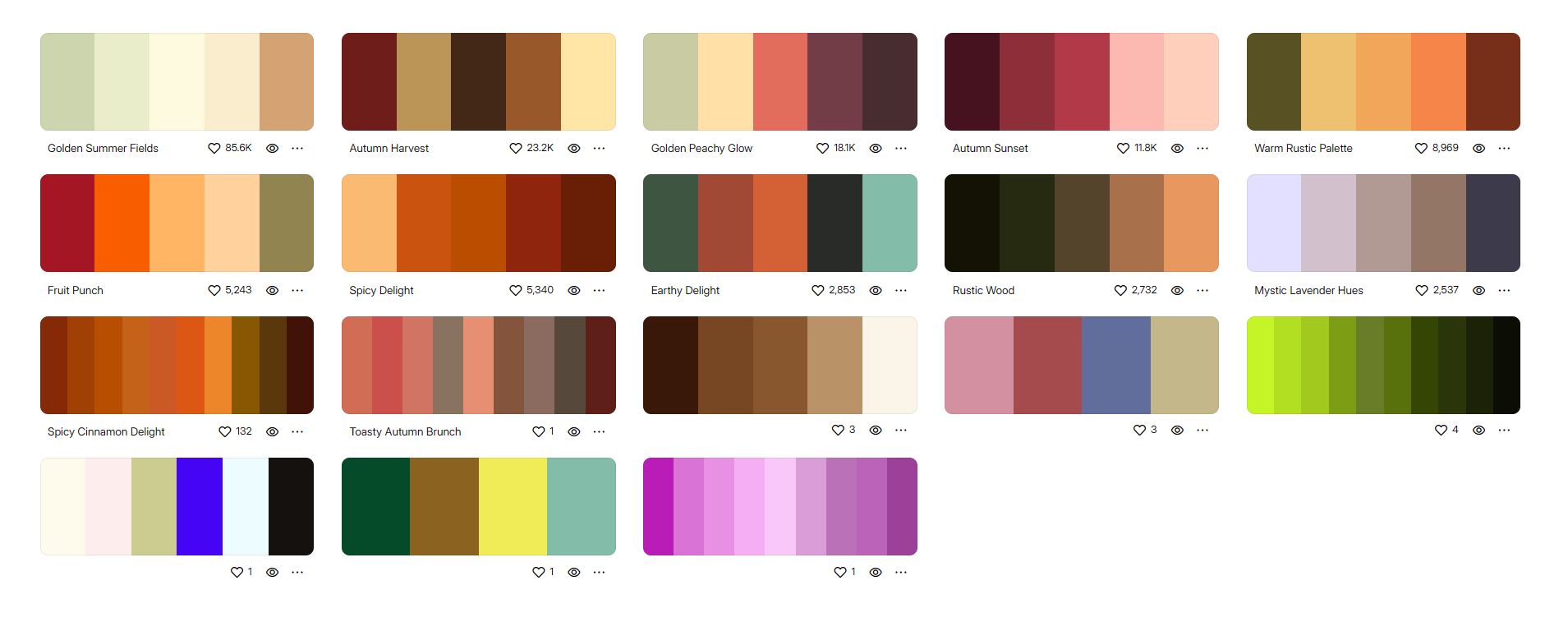
Task: View Spicy Delight palette via eye icon
Action: (574, 291)
